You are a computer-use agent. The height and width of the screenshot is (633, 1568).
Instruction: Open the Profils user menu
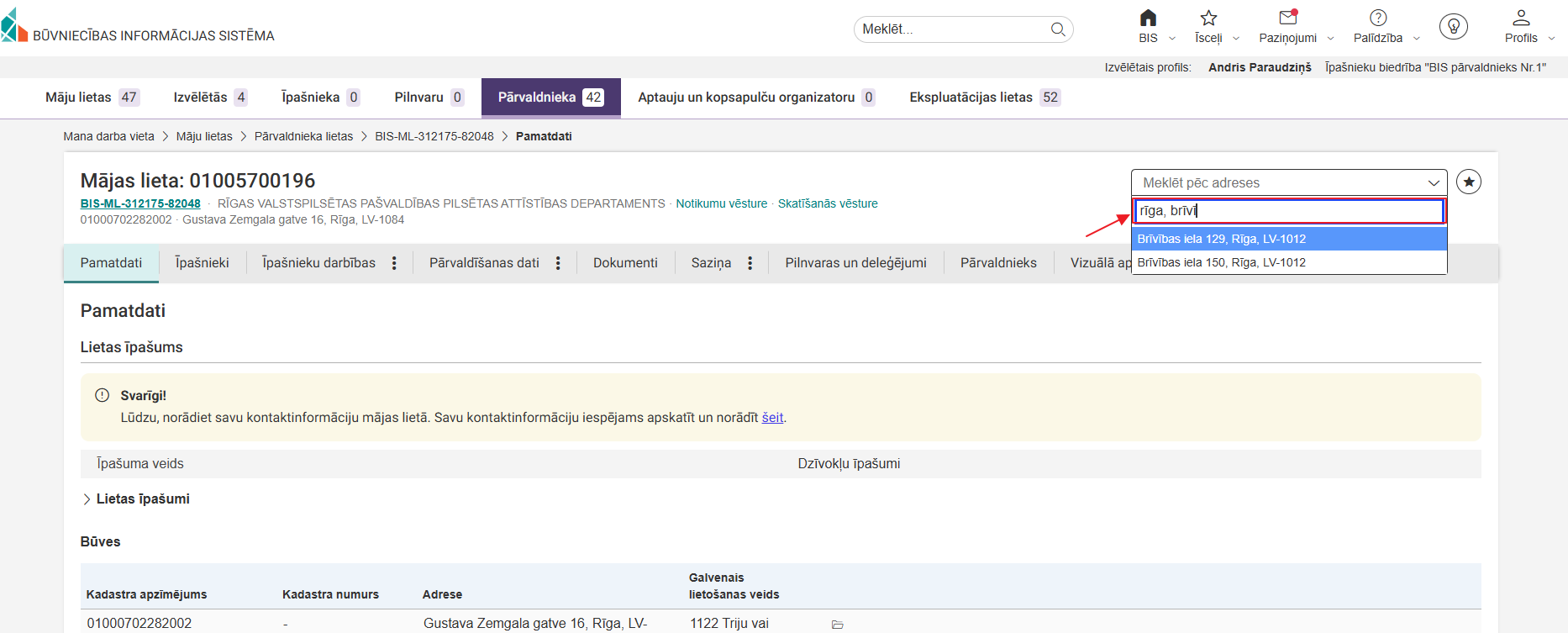(x=1521, y=18)
